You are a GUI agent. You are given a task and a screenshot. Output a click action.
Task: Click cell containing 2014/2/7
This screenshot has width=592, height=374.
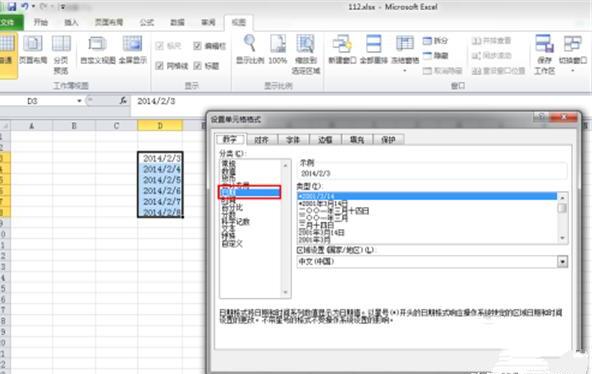click(x=160, y=202)
